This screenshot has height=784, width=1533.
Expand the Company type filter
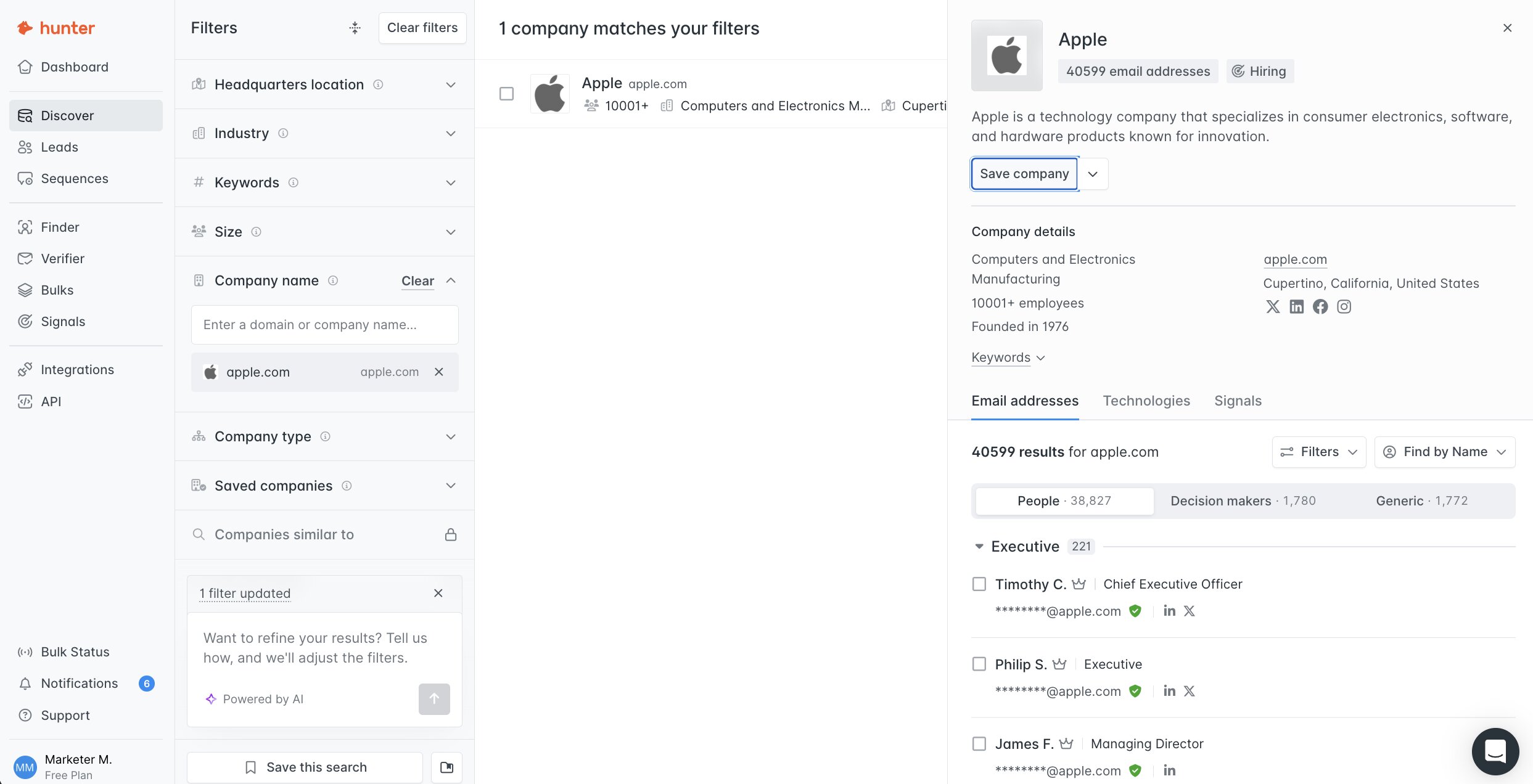click(451, 436)
